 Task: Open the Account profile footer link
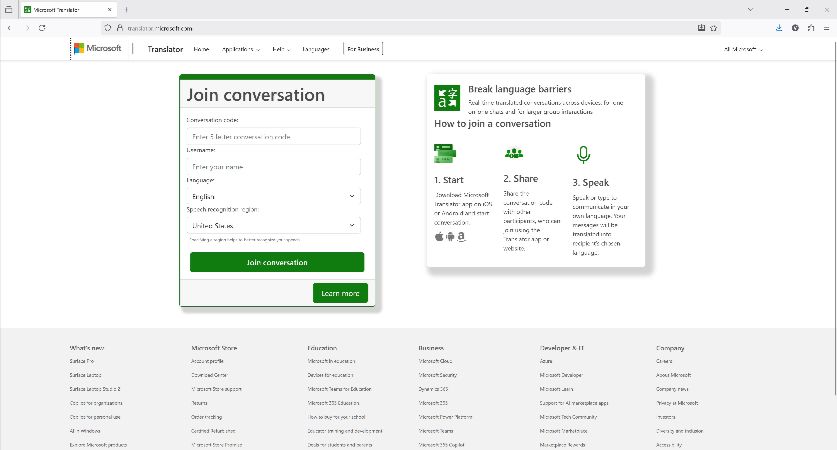click(x=207, y=361)
